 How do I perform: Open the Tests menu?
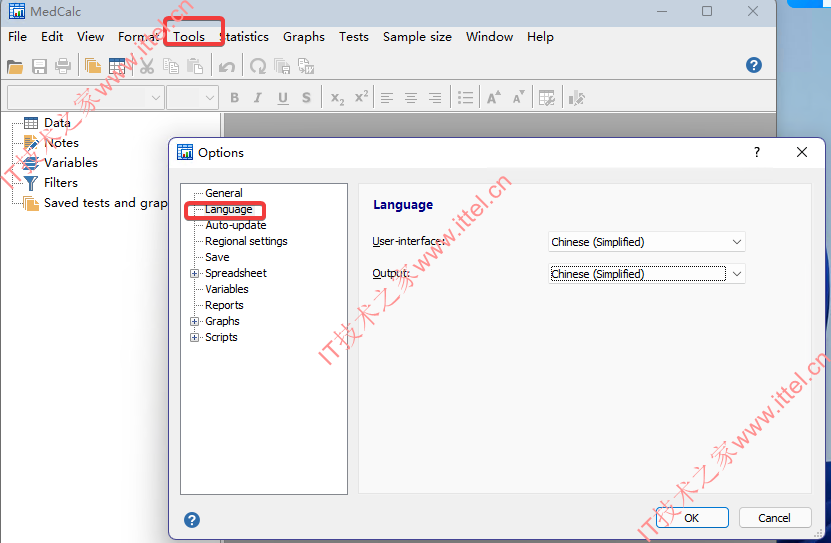354,37
